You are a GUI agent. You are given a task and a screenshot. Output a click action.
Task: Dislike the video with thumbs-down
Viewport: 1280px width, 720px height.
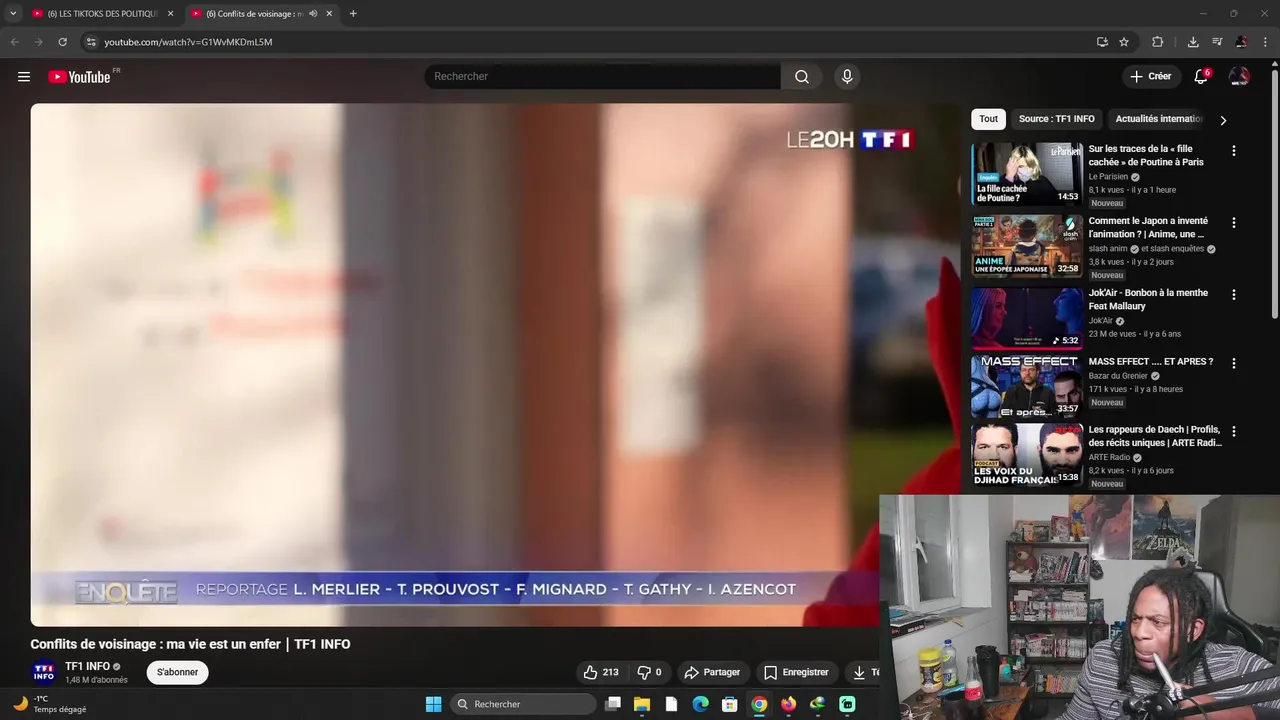650,672
